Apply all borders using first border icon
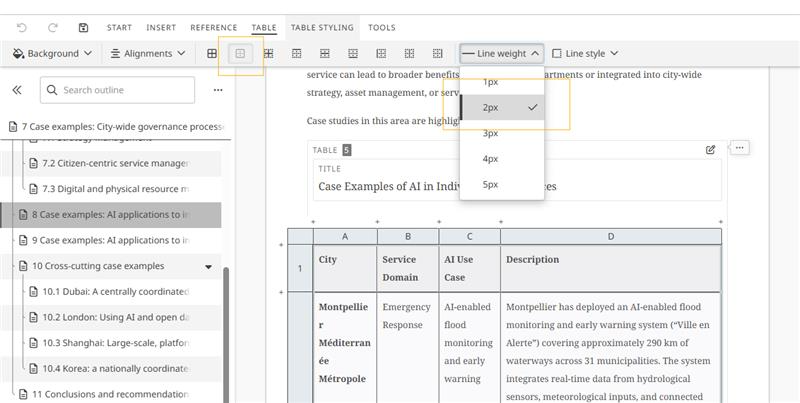 (212, 53)
